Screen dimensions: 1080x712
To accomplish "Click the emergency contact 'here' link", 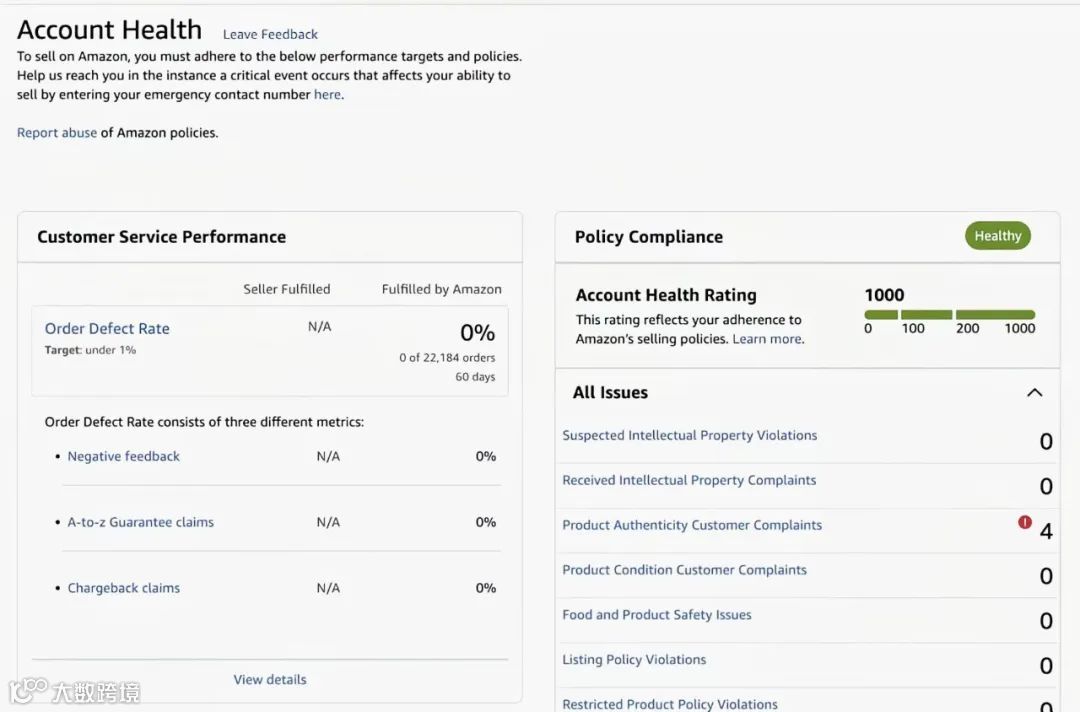I will [x=327, y=95].
